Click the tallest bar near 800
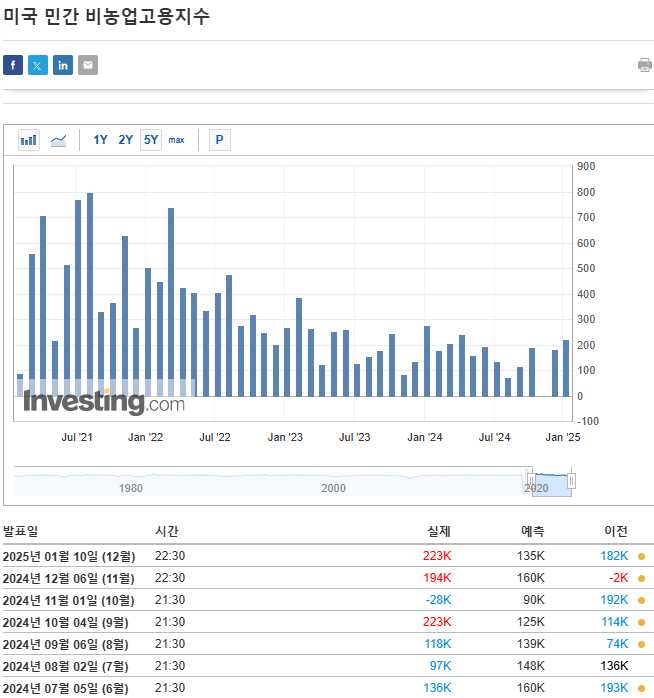The width and height of the screenshot is (654, 698). click(90, 294)
